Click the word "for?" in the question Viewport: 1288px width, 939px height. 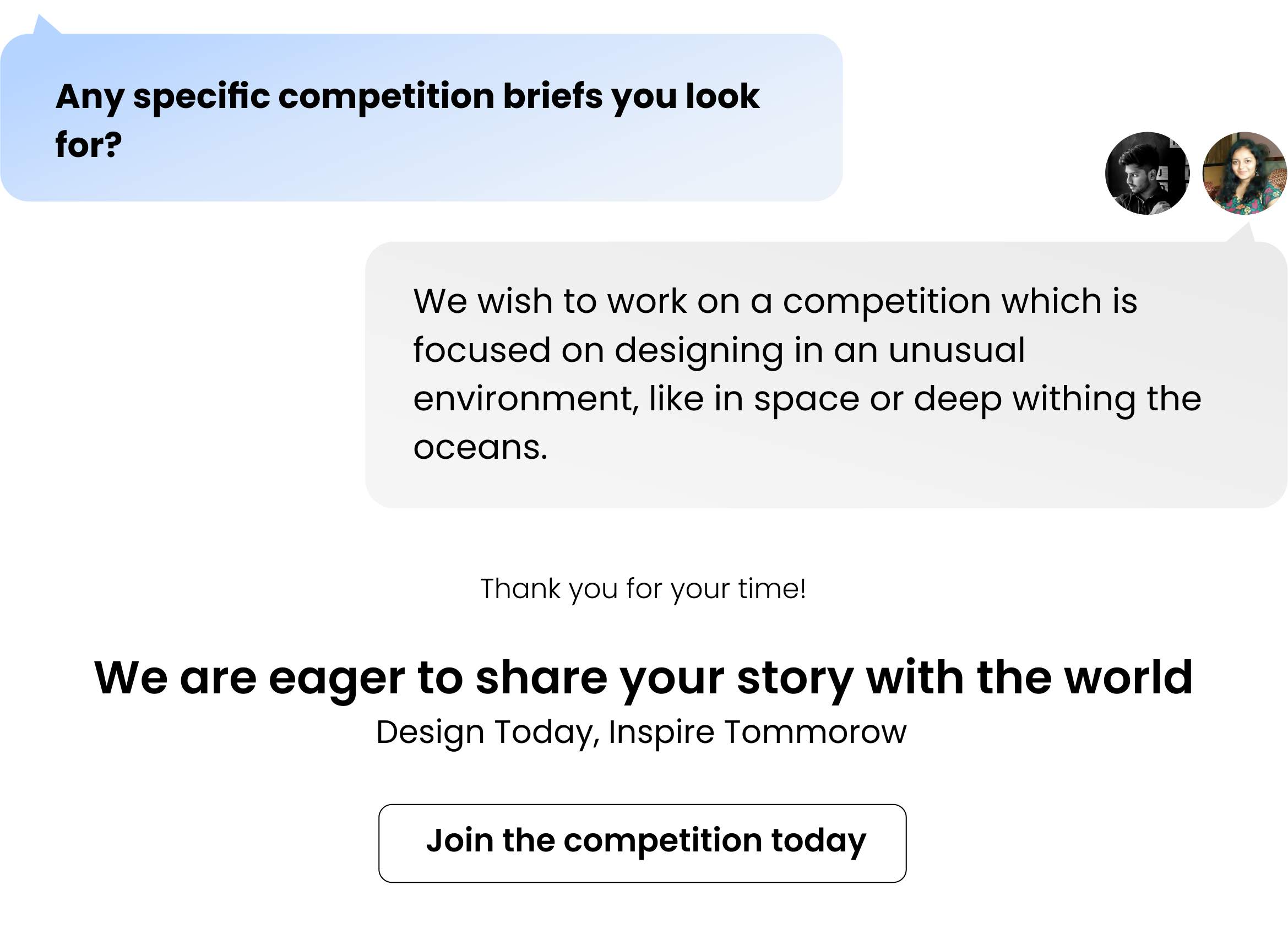(89, 144)
